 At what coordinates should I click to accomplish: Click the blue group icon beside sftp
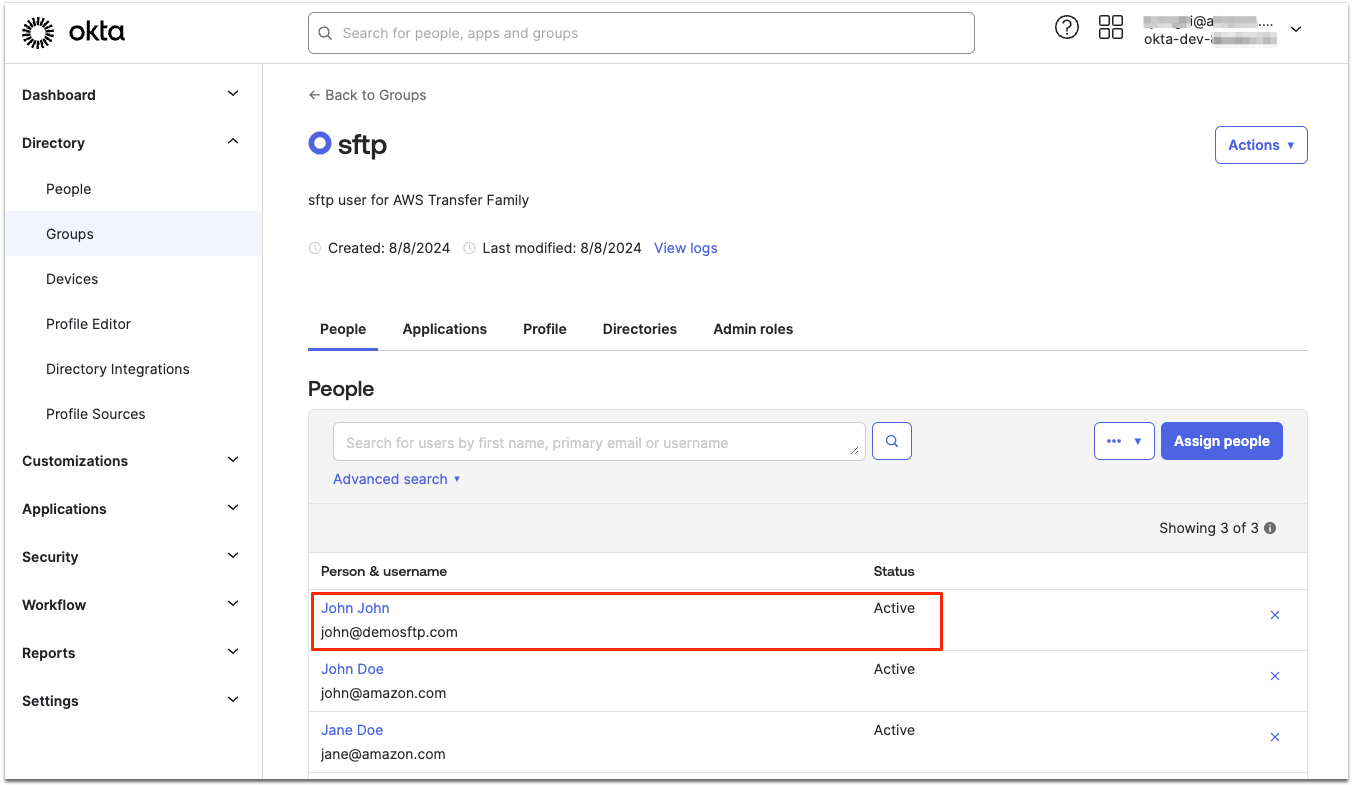point(318,143)
